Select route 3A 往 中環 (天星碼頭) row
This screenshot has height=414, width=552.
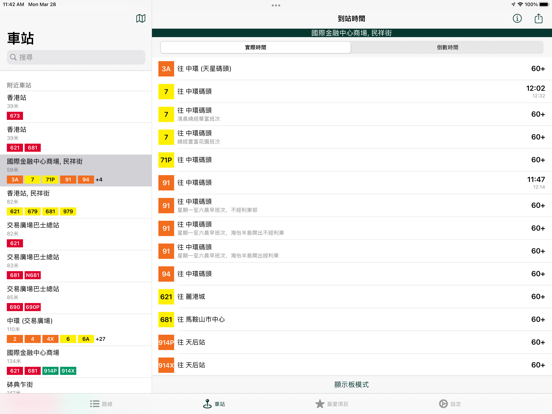(x=352, y=69)
